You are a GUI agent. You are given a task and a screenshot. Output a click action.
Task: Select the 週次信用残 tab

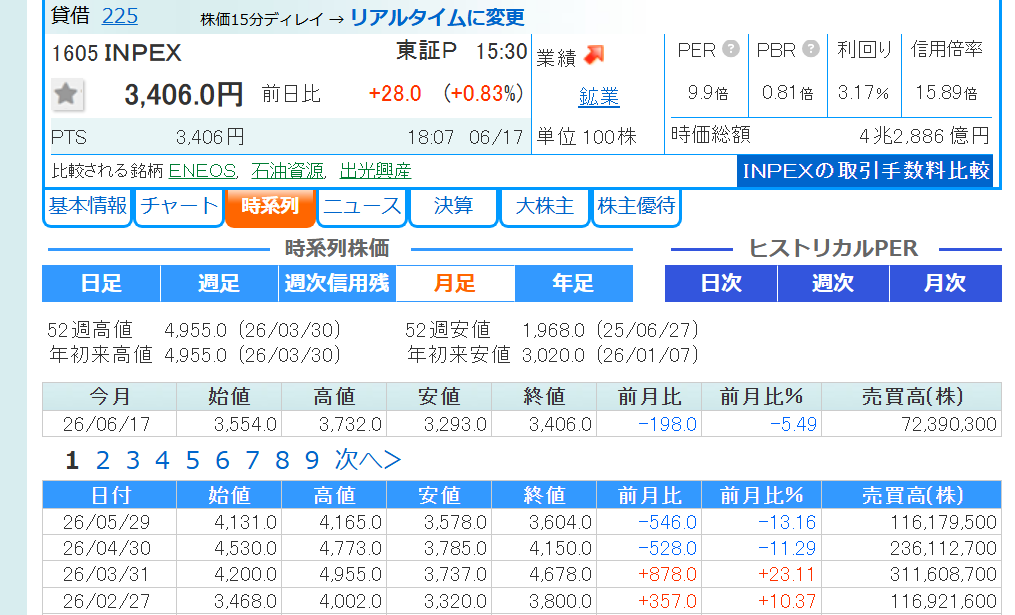(x=337, y=284)
